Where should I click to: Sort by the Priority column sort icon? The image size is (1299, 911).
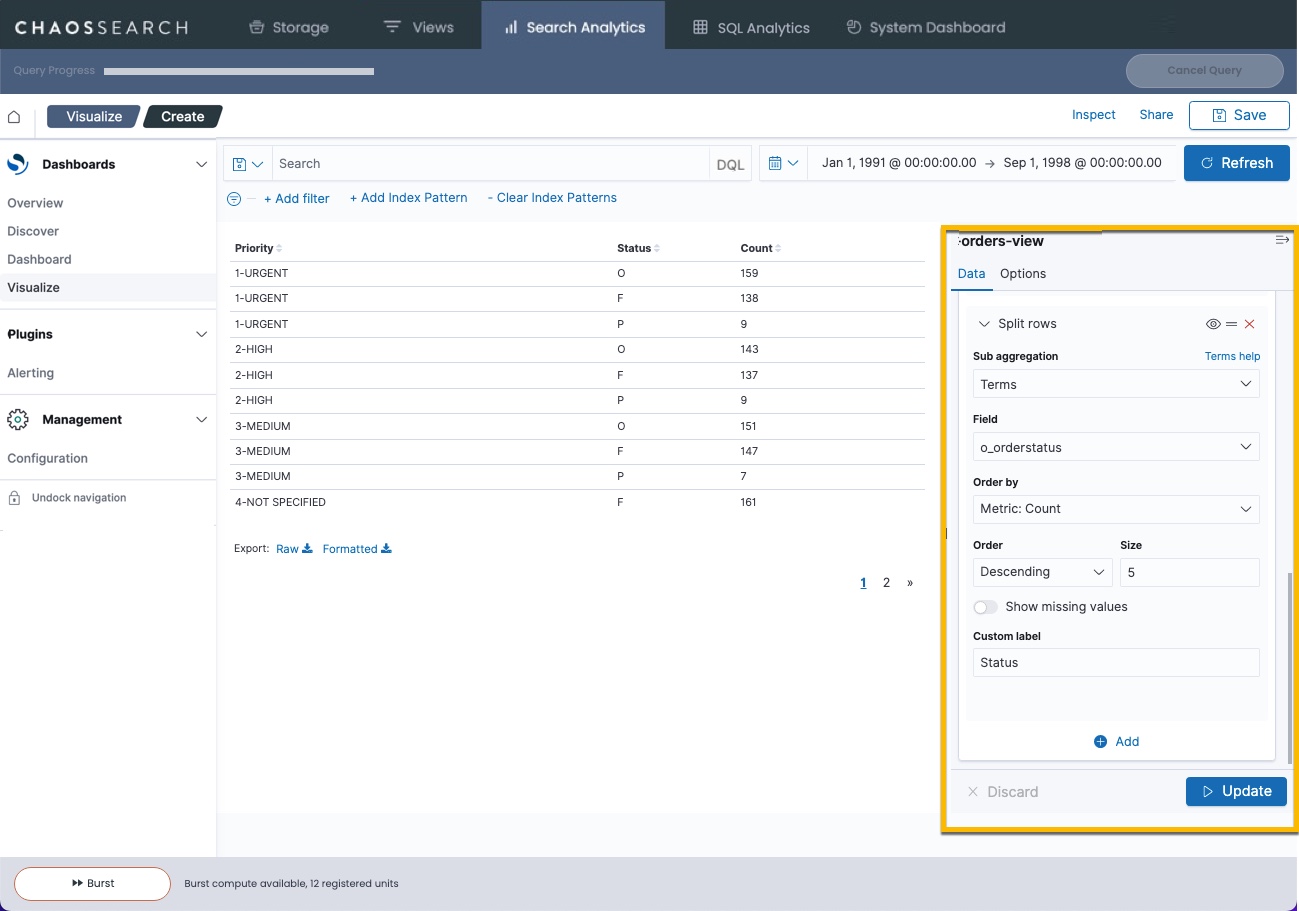tap(279, 248)
